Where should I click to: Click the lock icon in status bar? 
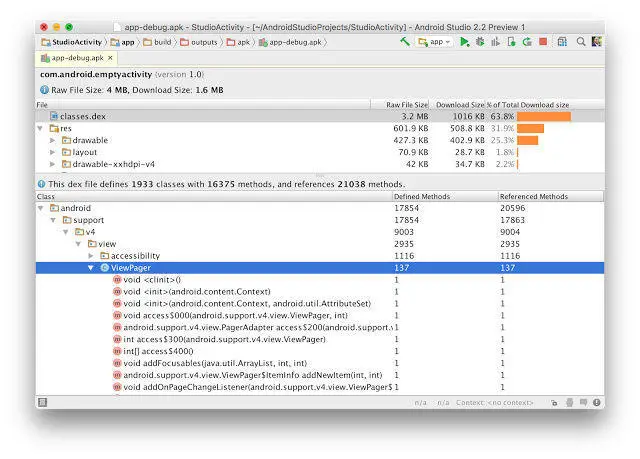[554, 403]
